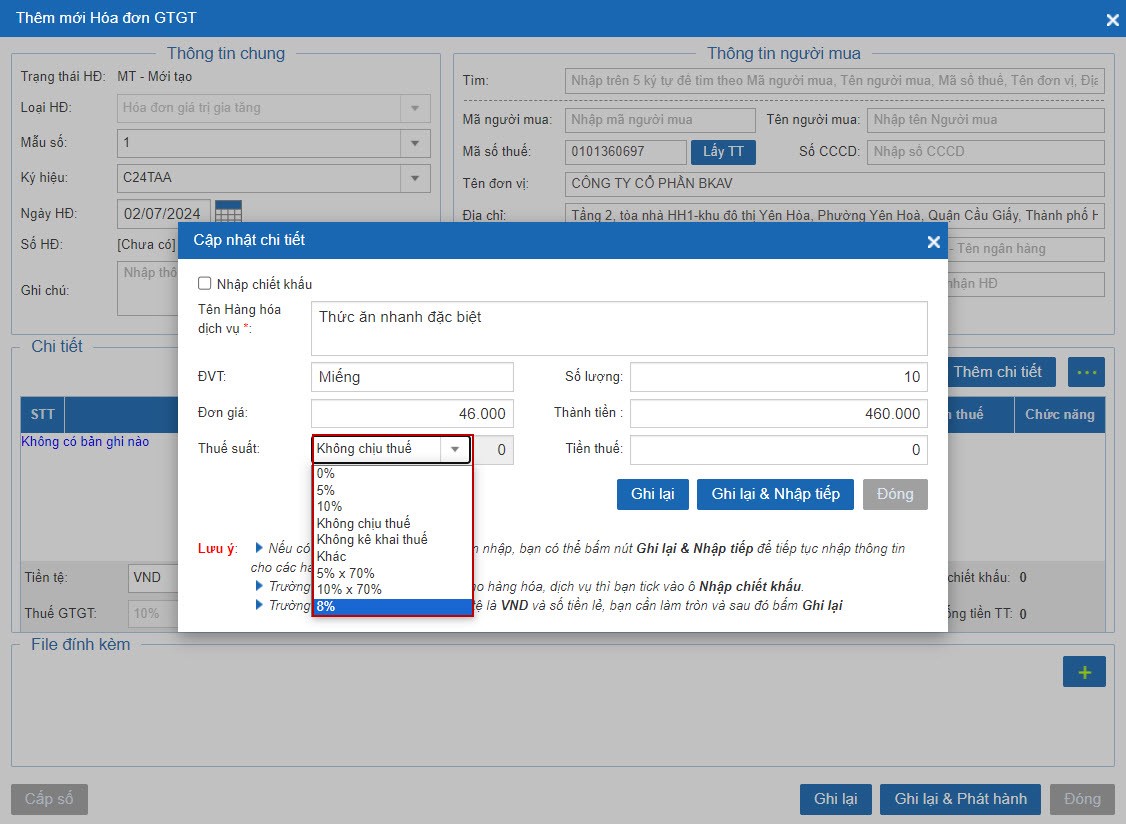
Task: Expand the Thuế suất dropdown arrow
Action: (x=455, y=450)
